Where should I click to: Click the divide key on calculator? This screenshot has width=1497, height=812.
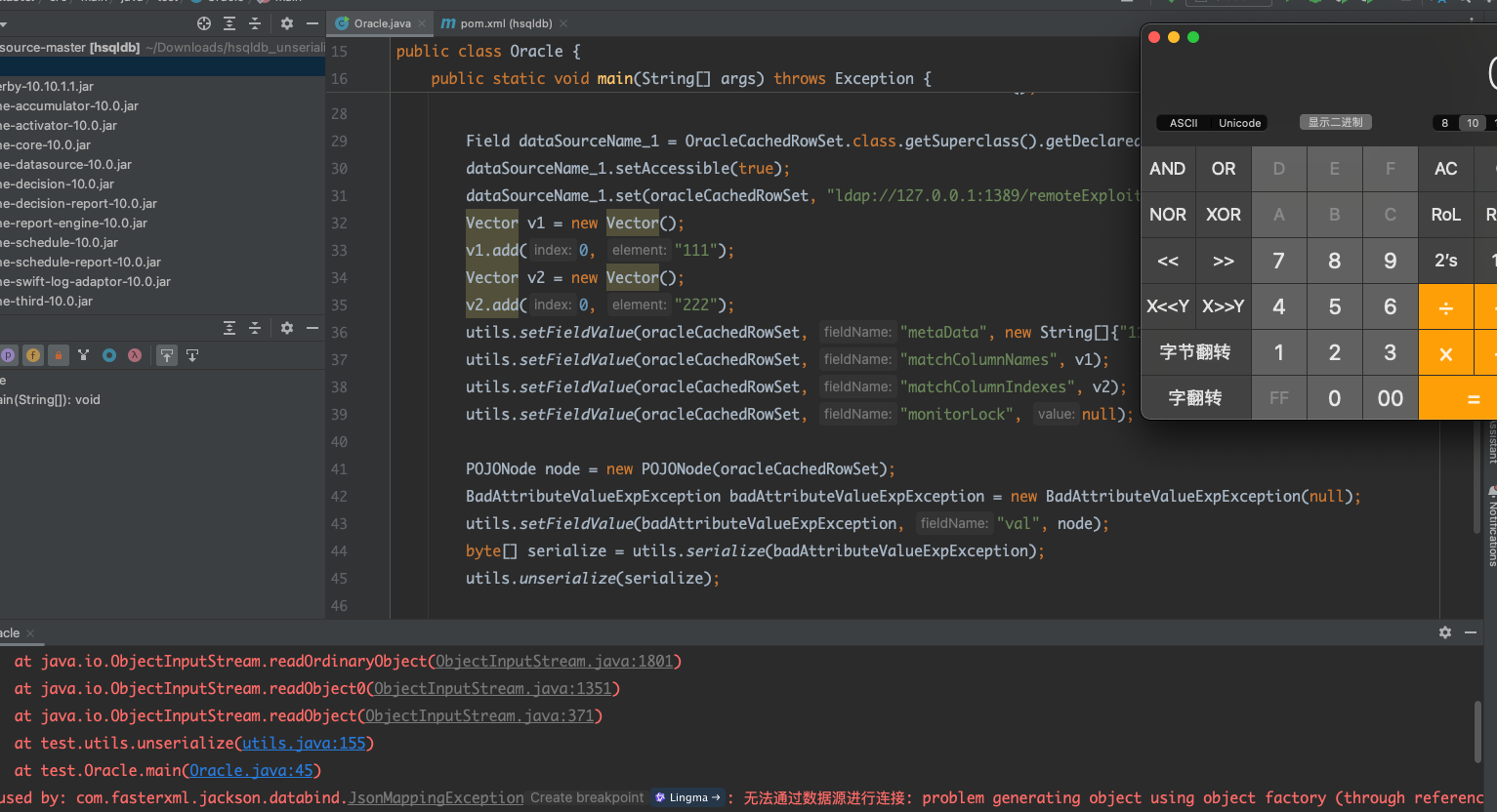pos(1446,306)
